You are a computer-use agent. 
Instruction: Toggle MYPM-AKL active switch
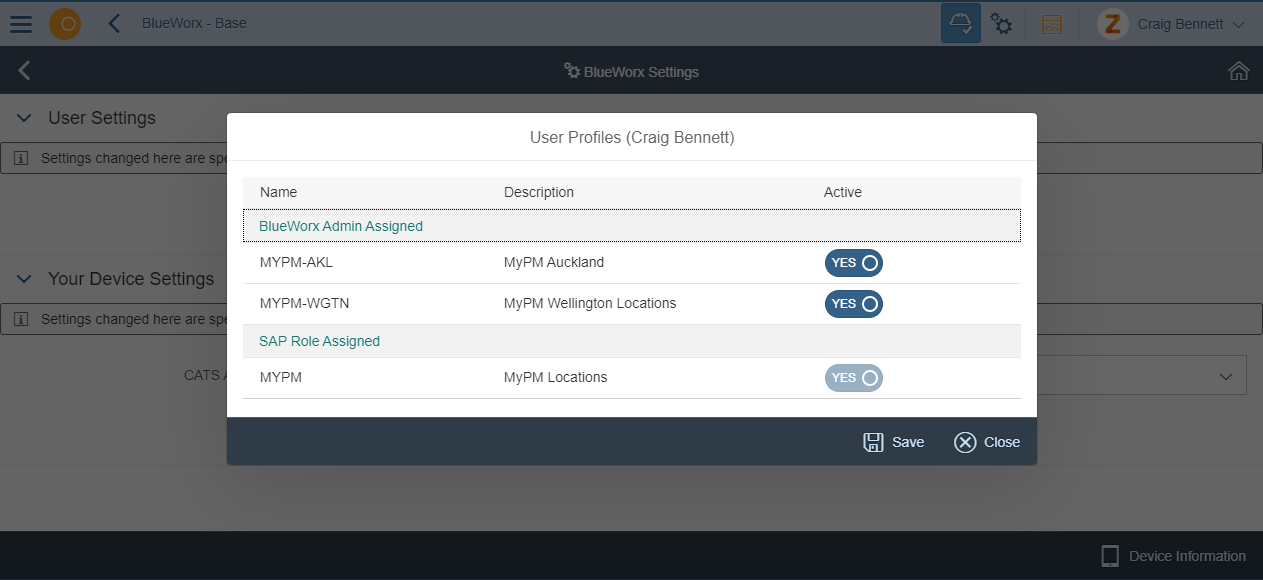tap(854, 263)
